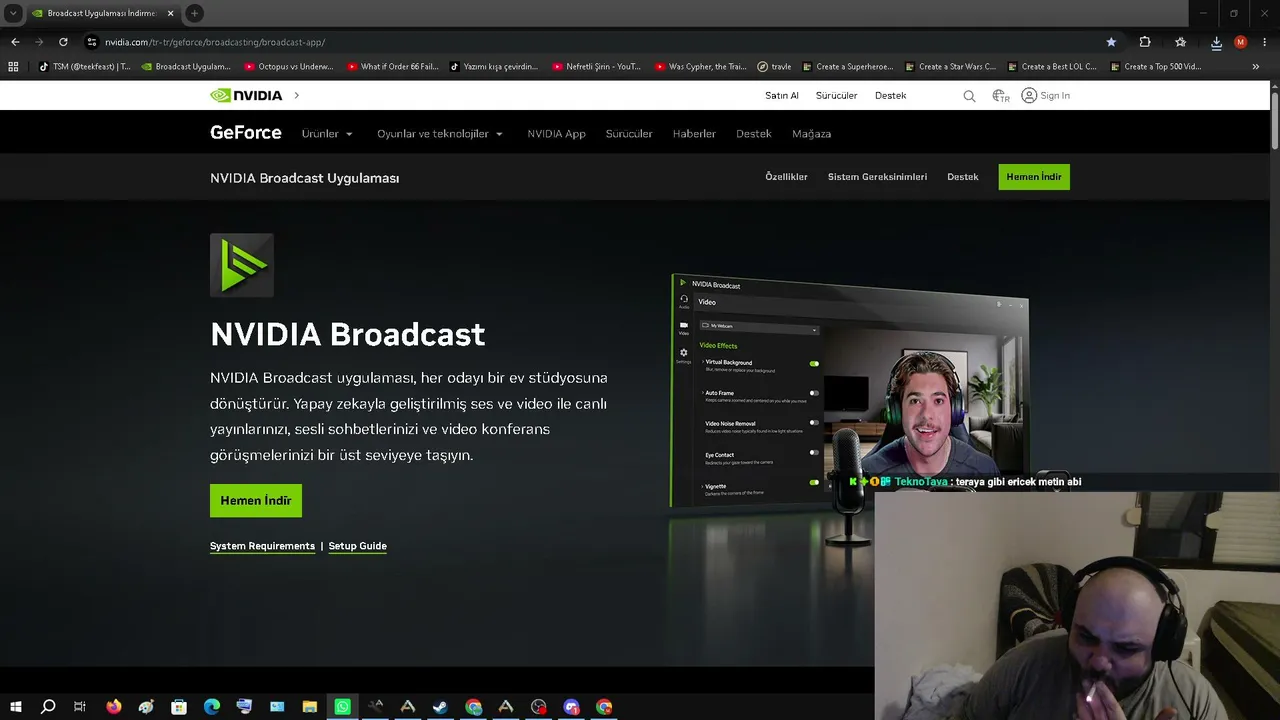Go back to the previous page
This screenshot has width=1280, height=720.
coord(15,42)
